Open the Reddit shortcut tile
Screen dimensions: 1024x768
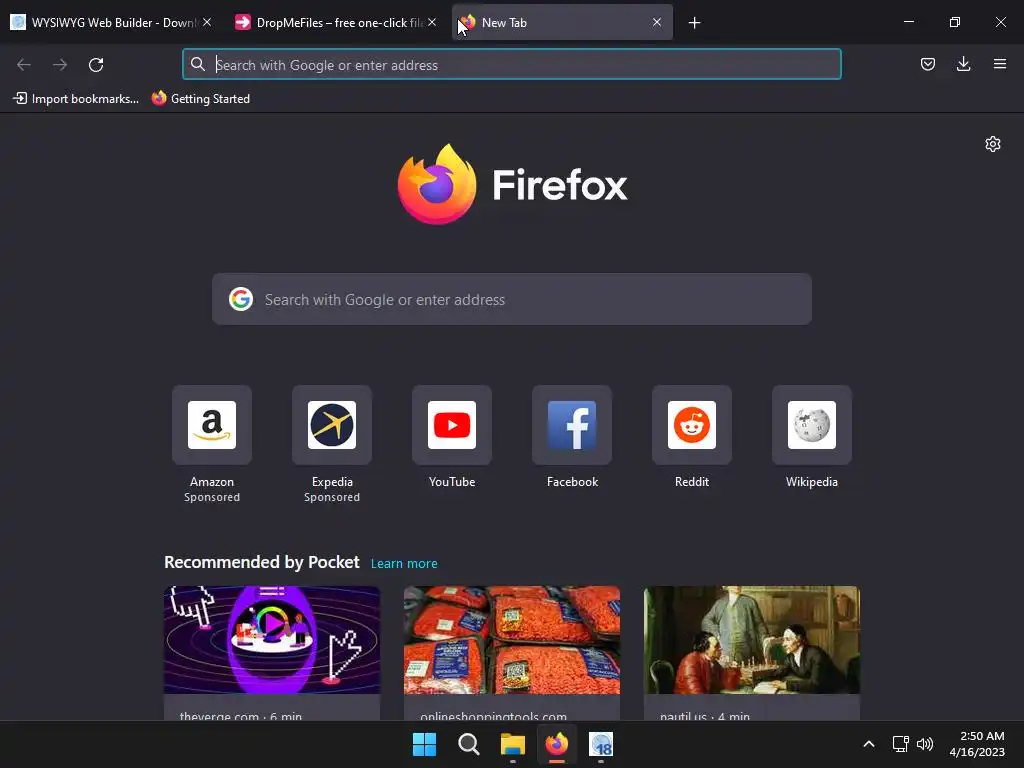(x=692, y=425)
